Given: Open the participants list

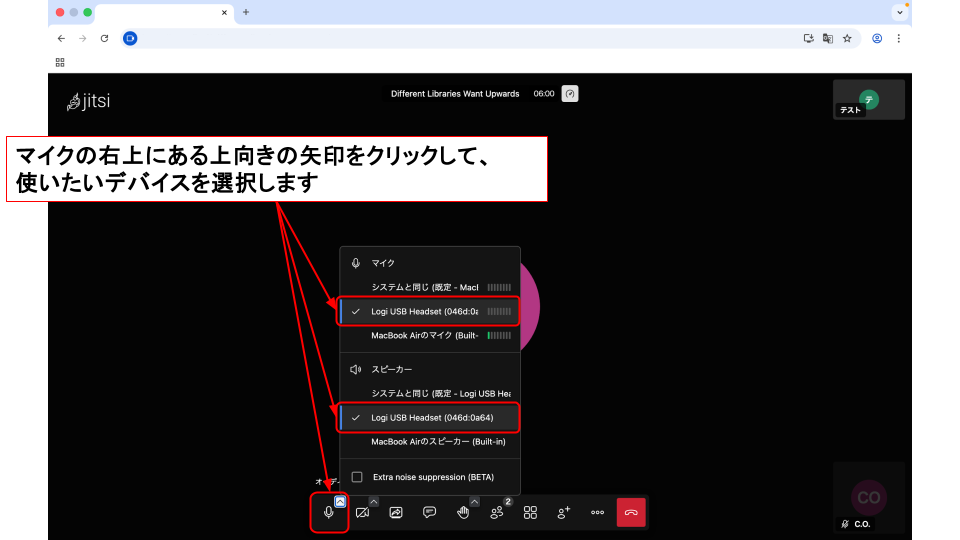Looking at the screenshot, I should click(x=497, y=512).
